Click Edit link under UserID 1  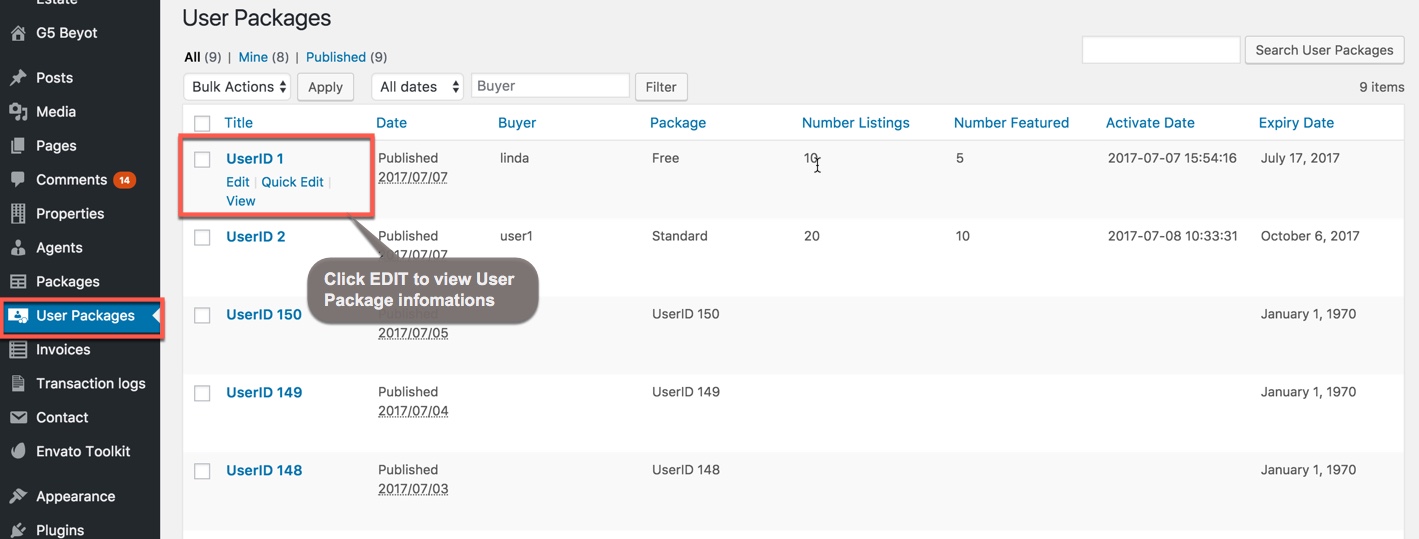[x=238, y=182]
